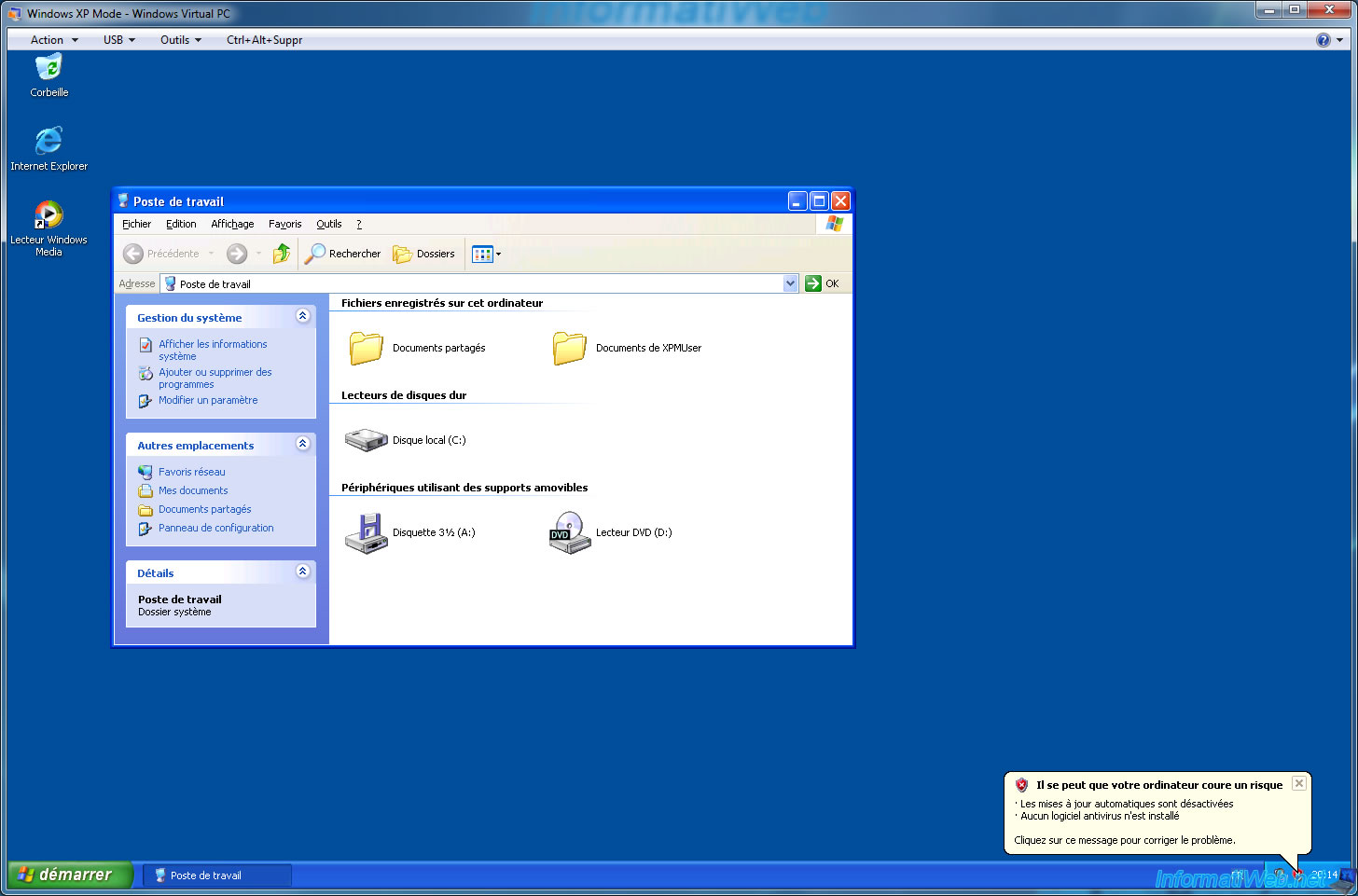The width and height of the screenshot is (1358, 896).
Task: Open the Corbeille recycle bin icon
Action: (x=48, y=75)
